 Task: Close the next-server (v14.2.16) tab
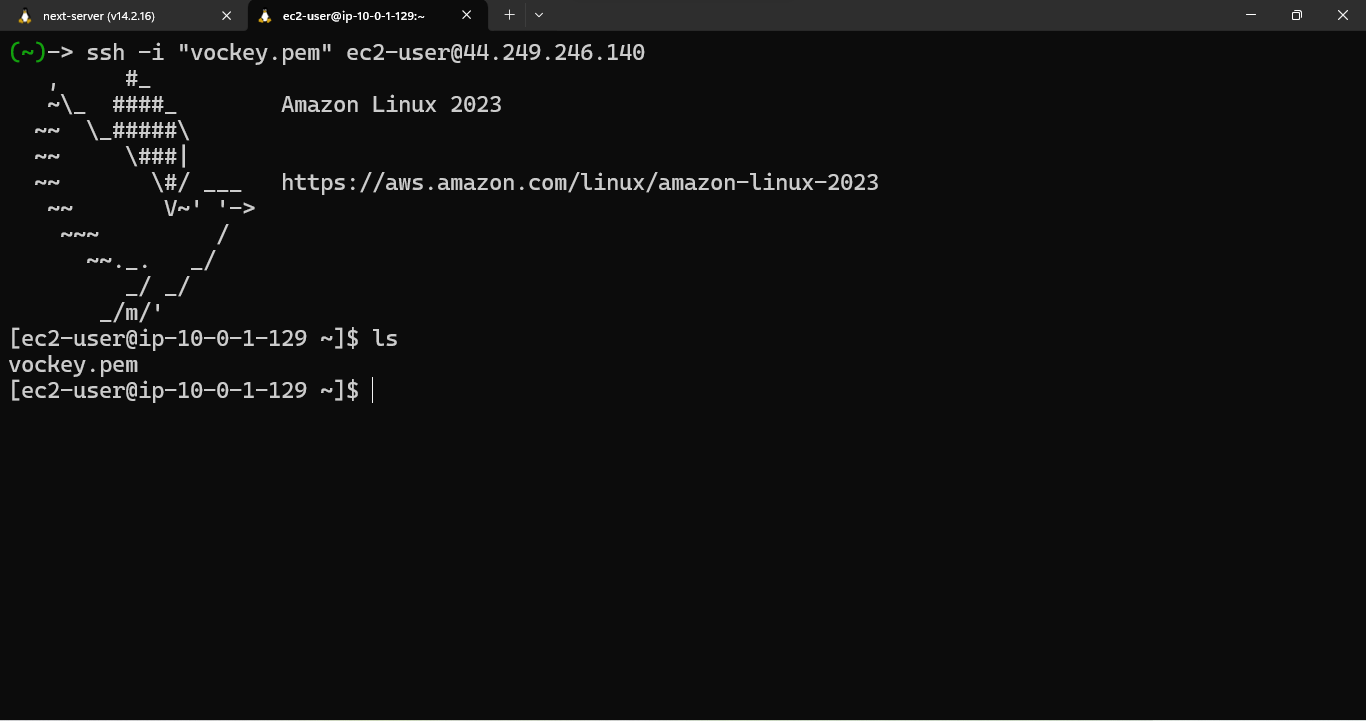coord(227,16)
